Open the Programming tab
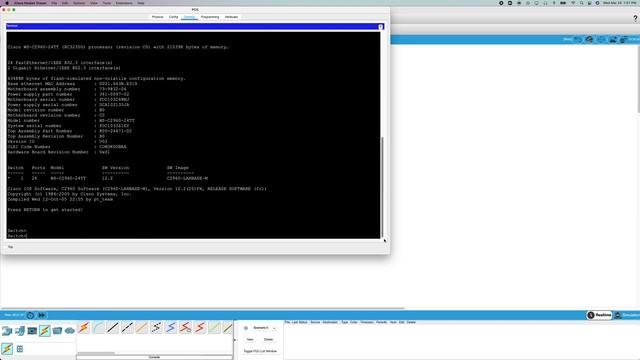Viewport: 640px width, 360px height. [210, 17]
